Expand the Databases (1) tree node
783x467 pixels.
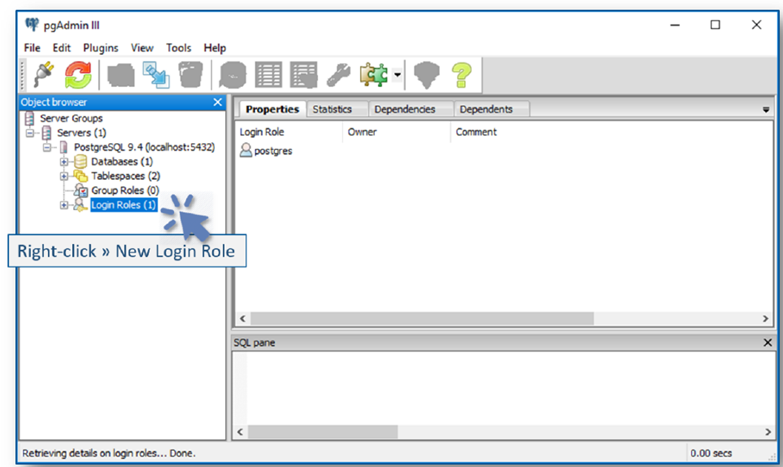(x=64, y=162)
